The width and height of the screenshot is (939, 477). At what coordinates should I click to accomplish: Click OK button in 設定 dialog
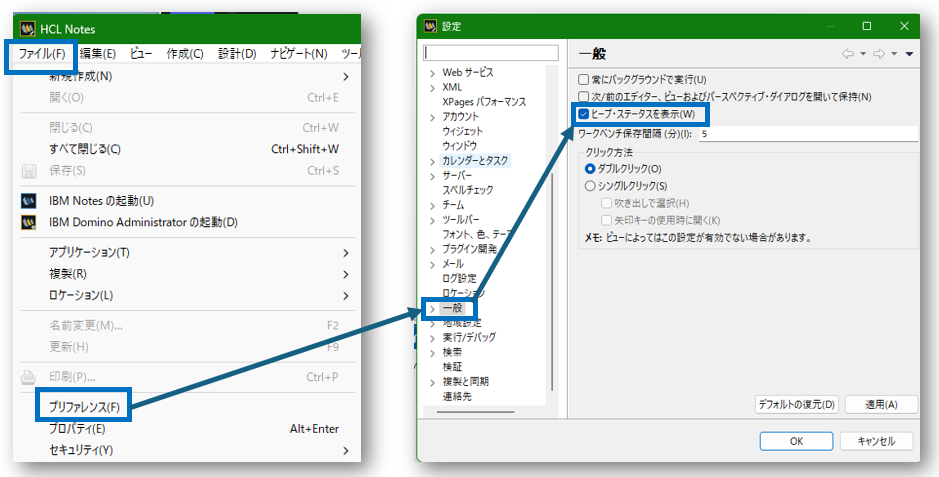pos(796,441)
